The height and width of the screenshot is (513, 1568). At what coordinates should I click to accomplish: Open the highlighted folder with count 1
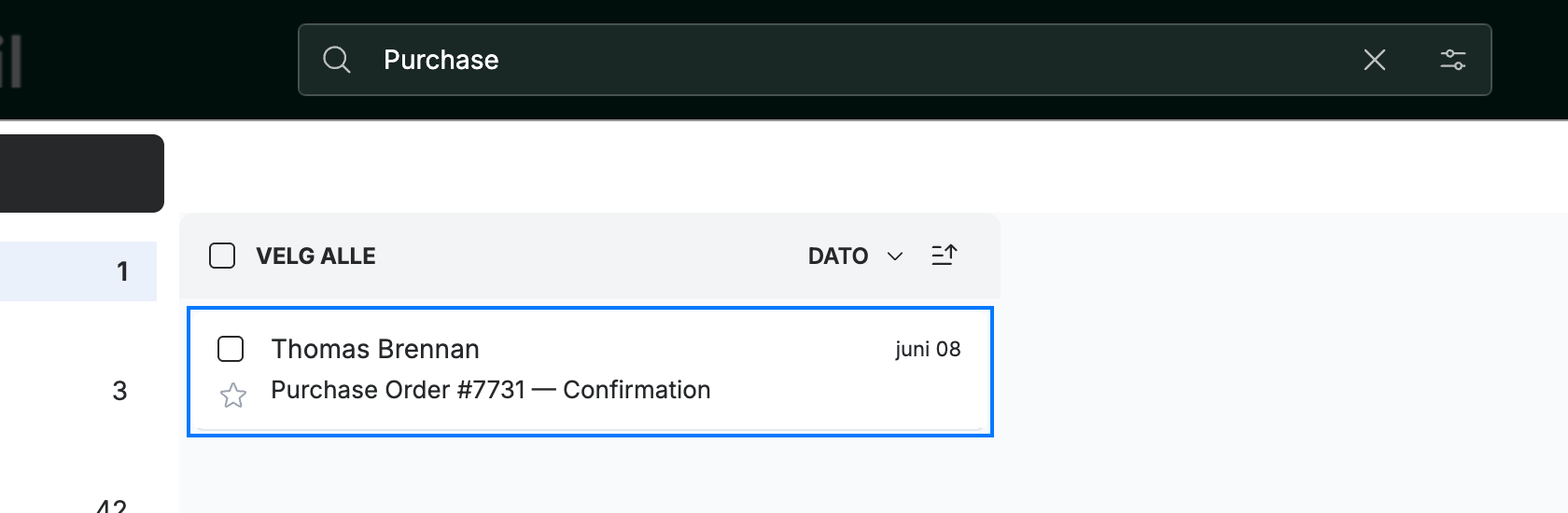(x=78, y=271)
